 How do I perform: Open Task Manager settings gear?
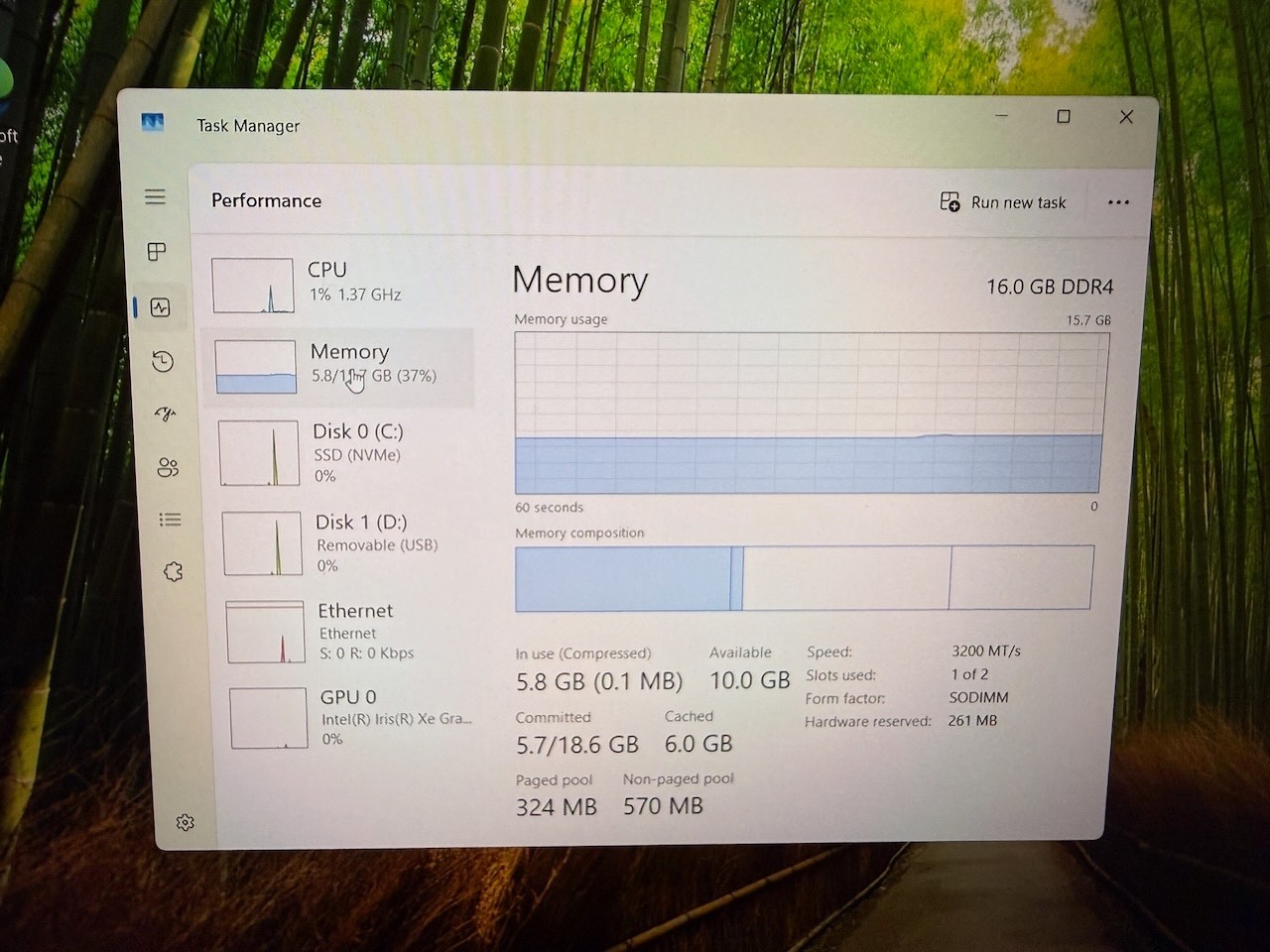[x=185, y=822]
